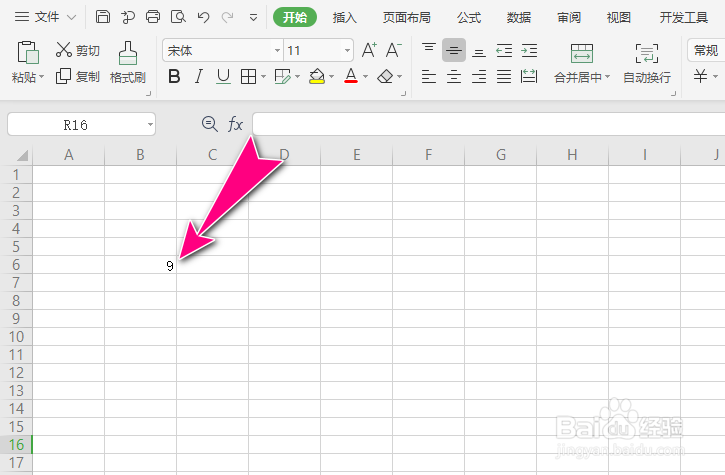The width and height of the screenshot is (725, 475).
Task: Open Print Preview from quick access toolbar
Action: click(178, 17)
